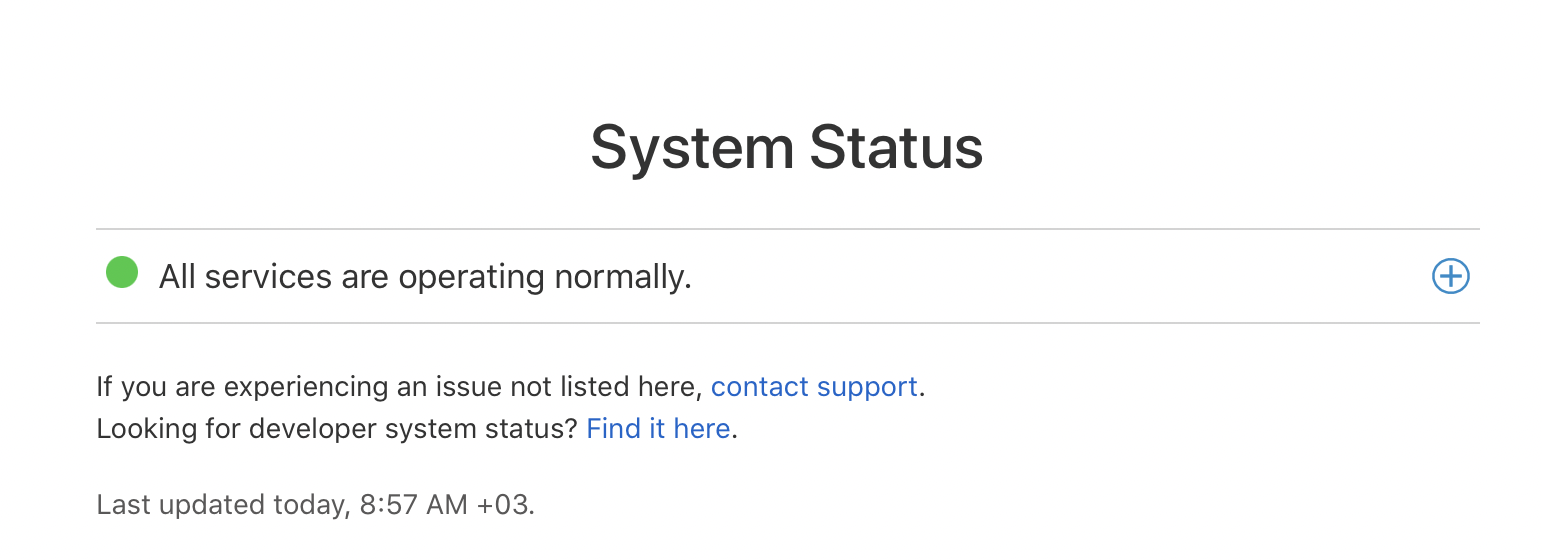
Task: Click the word "today" in last updated line
Action: [308, 505]
